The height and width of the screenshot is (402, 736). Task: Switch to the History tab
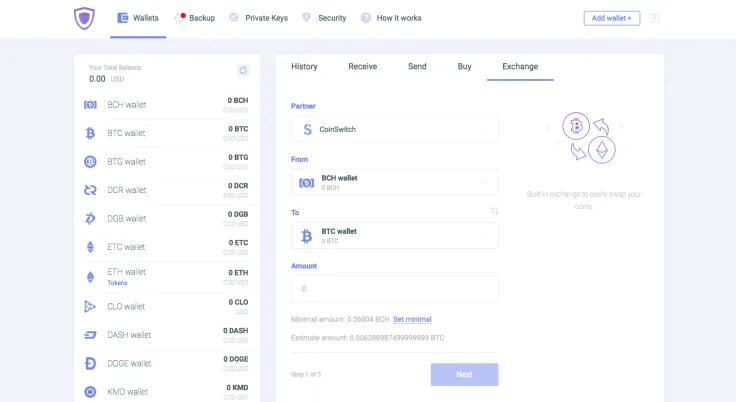click(304, 67)
